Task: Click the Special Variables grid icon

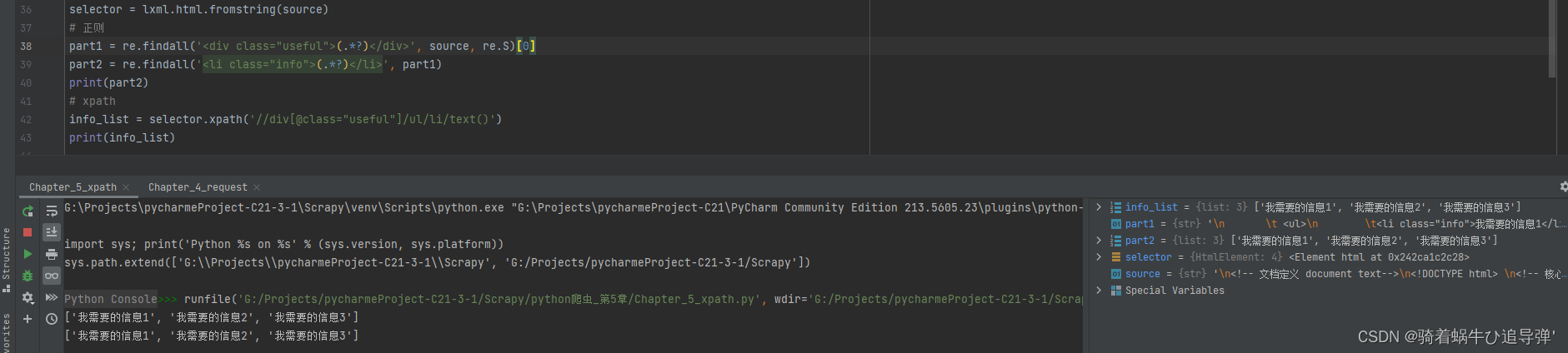Action: pos(1115,291)
